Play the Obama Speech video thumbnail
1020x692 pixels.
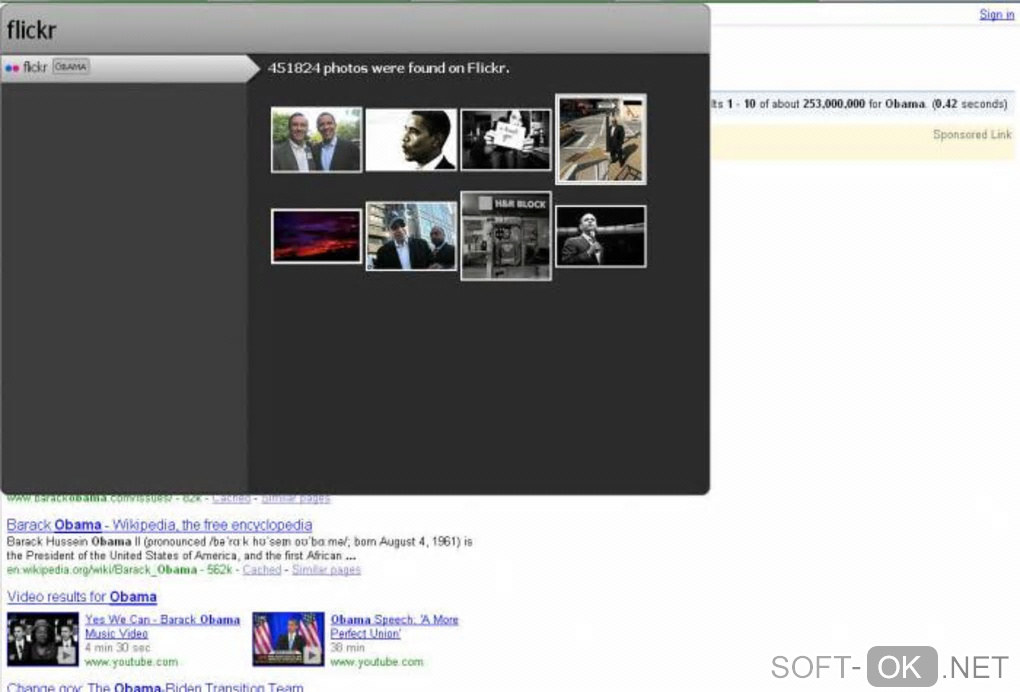(288, 639)
